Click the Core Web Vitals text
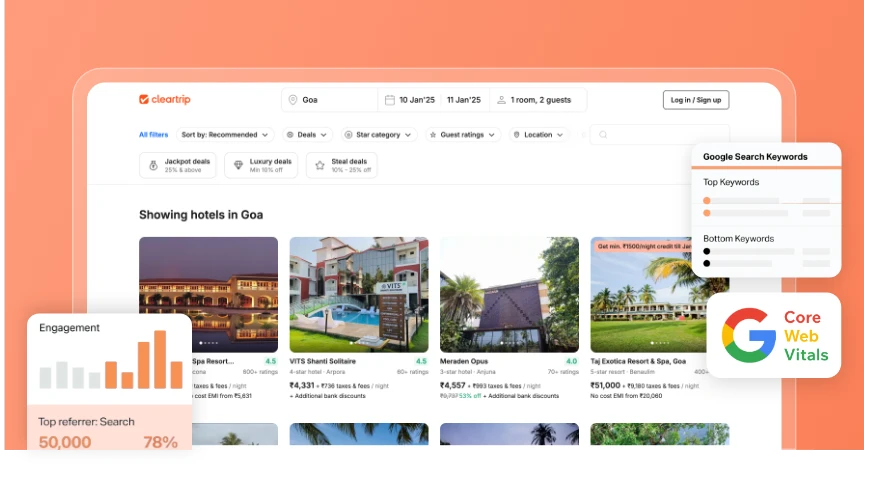The width and height of the screenshot is (876, 485). point(806,336)
